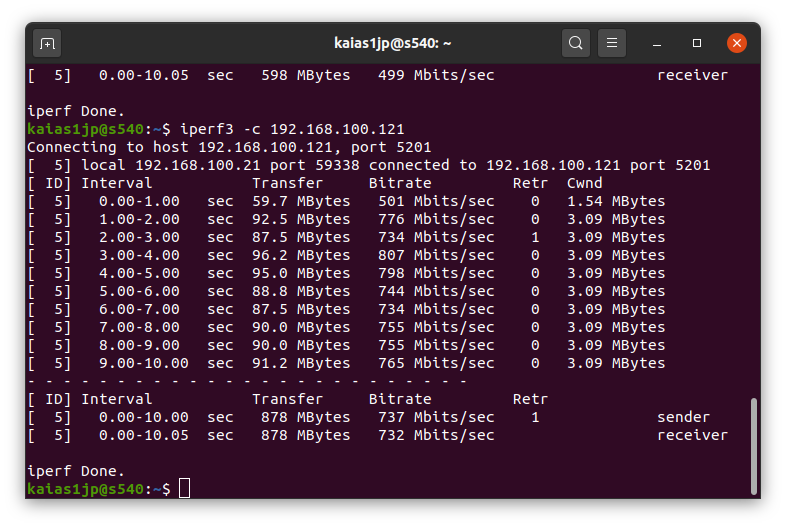Image resolution: width=786 pixels, height=527 pixels.
Task: Click 'Connecting to host' line
Action: (x=229, y=147)
